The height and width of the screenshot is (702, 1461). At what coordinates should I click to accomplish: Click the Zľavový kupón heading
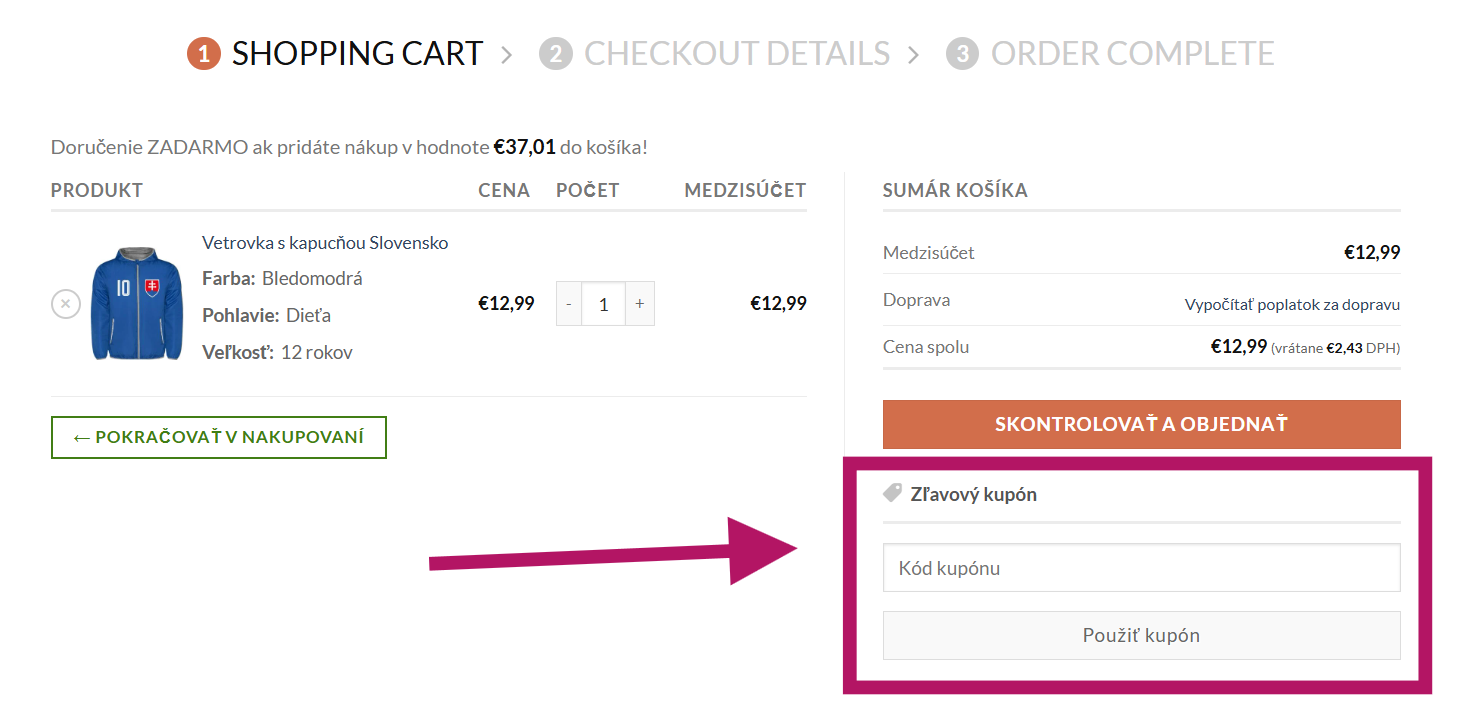(x=973, y=494)
